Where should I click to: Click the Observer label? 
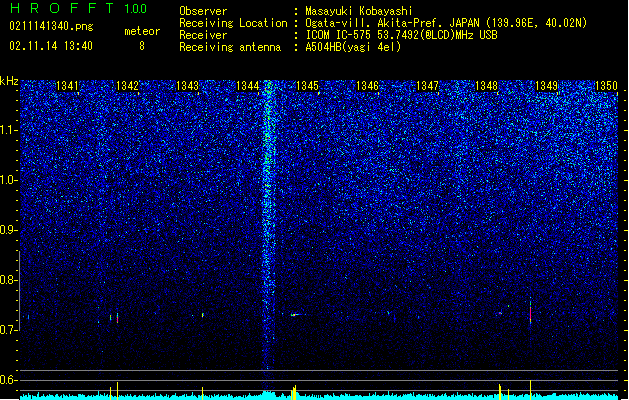click(x=203, y=11)
